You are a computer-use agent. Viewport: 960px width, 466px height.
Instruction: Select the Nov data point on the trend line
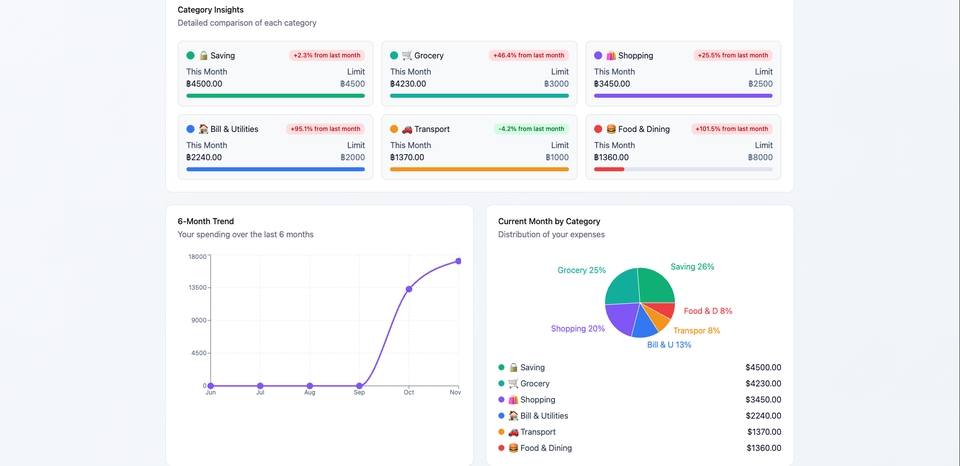(458, 261)
